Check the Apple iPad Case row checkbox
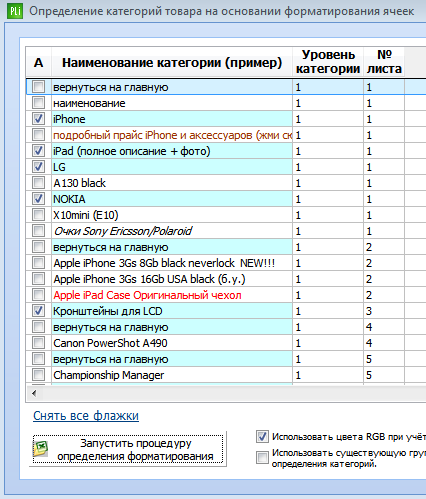 (38, 295)
